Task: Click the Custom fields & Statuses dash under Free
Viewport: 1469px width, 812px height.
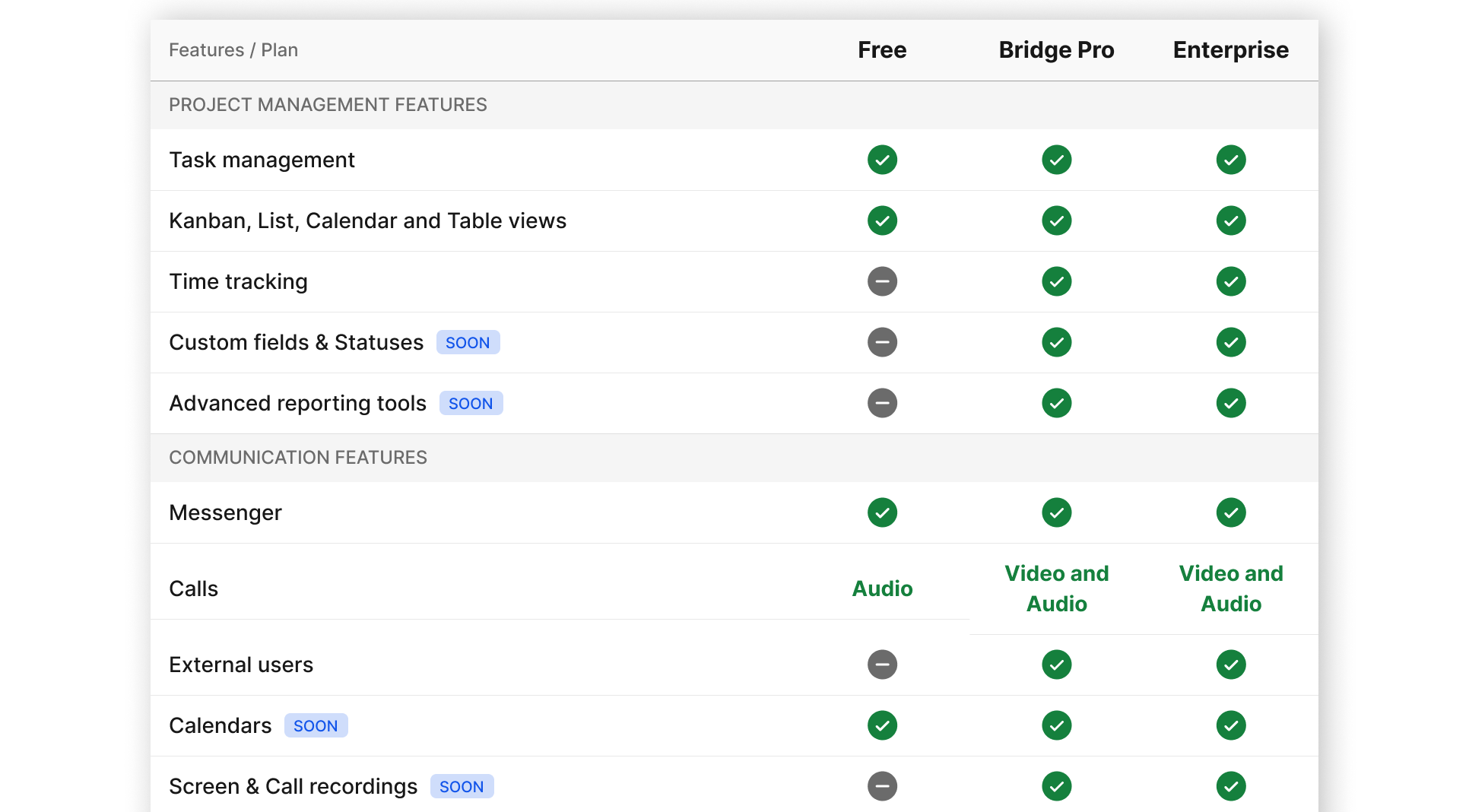Action: tap(881, 342)
